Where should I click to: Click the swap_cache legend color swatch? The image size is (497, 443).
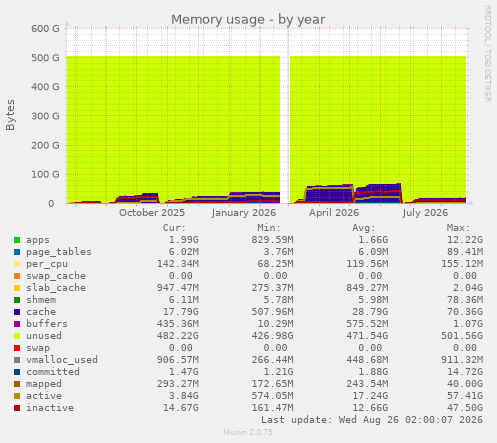(x=17, y=276)
